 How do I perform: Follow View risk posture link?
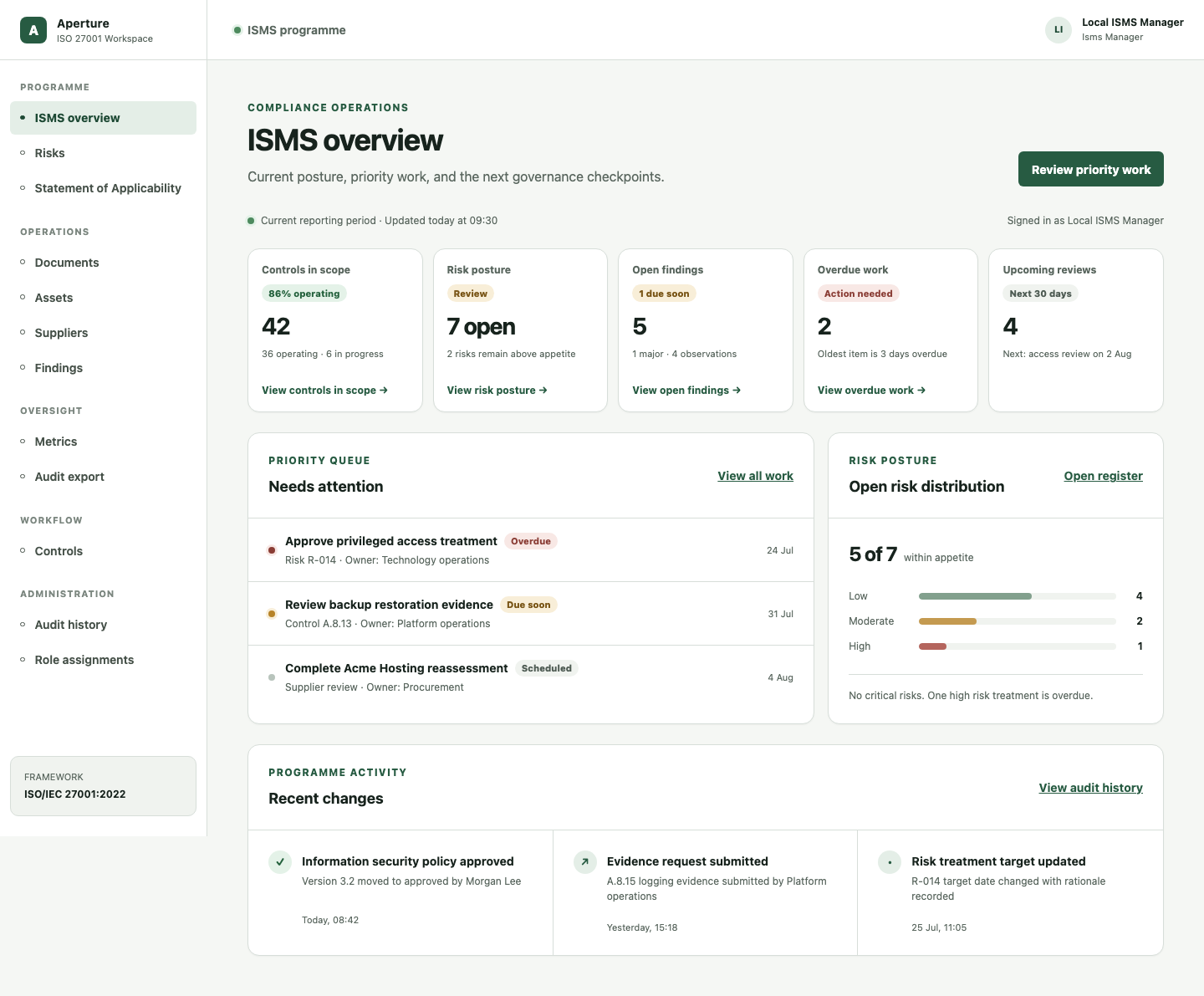[x=497, y=391]
